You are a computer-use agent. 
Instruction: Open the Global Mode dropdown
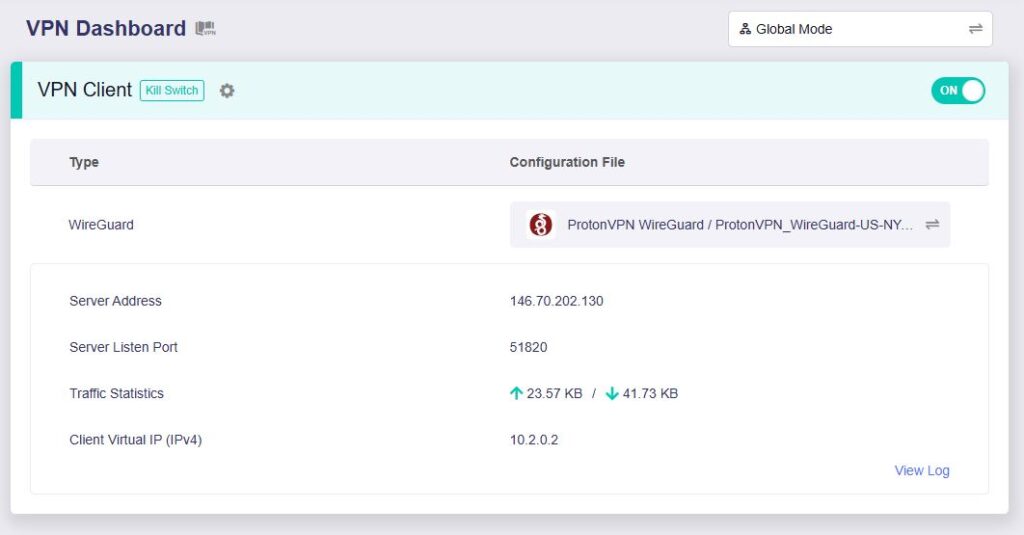pos(860,29)
